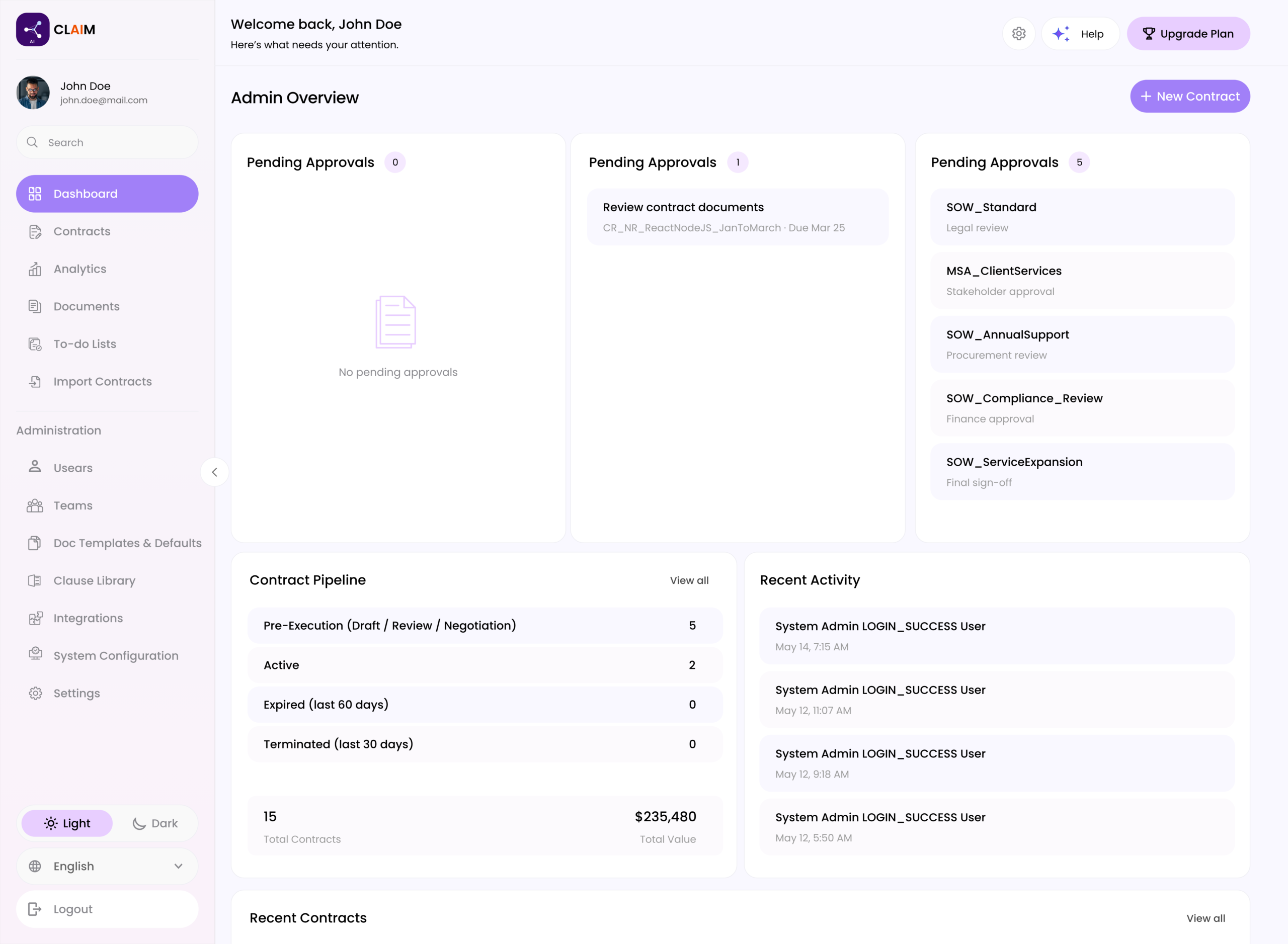The width and height of the screenshot is (1288, 944).
Task: Click the $235,480 Total Value figure
Action: point(666,817)
